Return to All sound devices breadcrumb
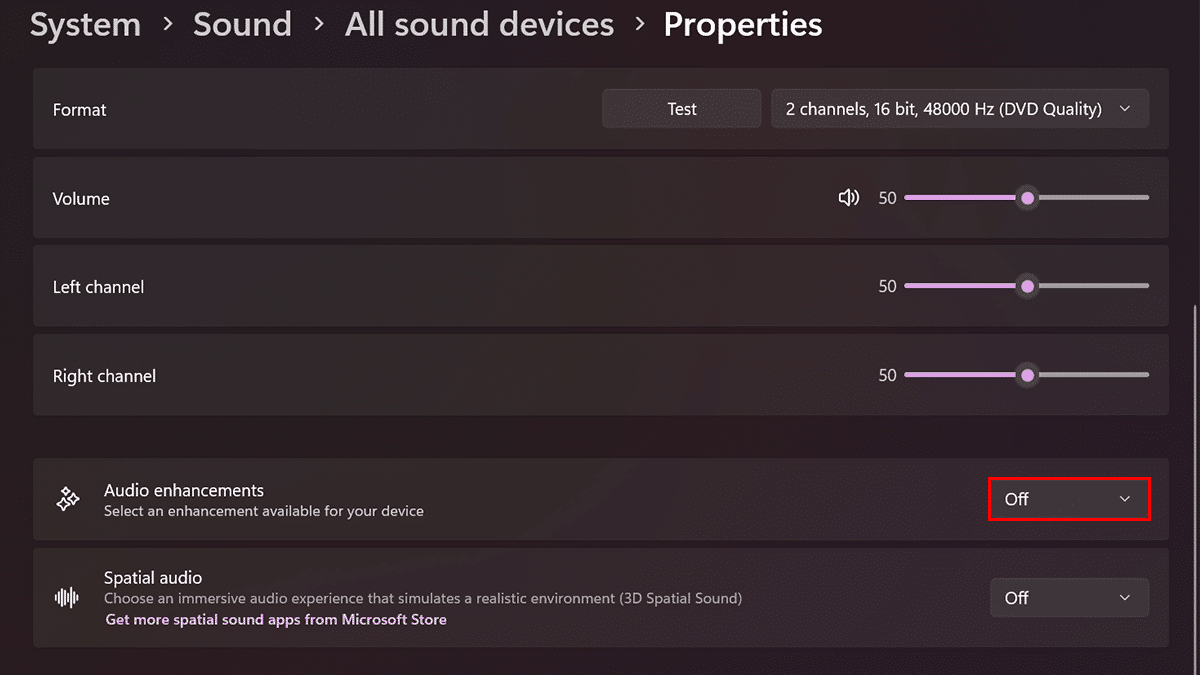This screenshot has height=675, width=1200. click(479, 25)
